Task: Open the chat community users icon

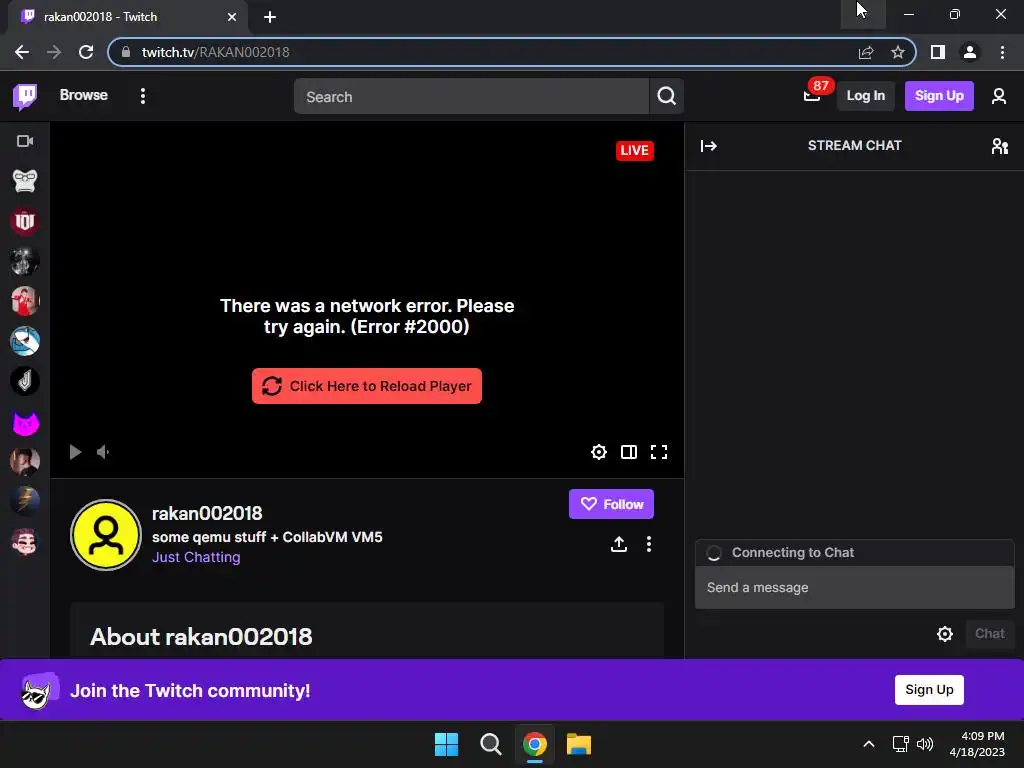Action: (999, 146)
